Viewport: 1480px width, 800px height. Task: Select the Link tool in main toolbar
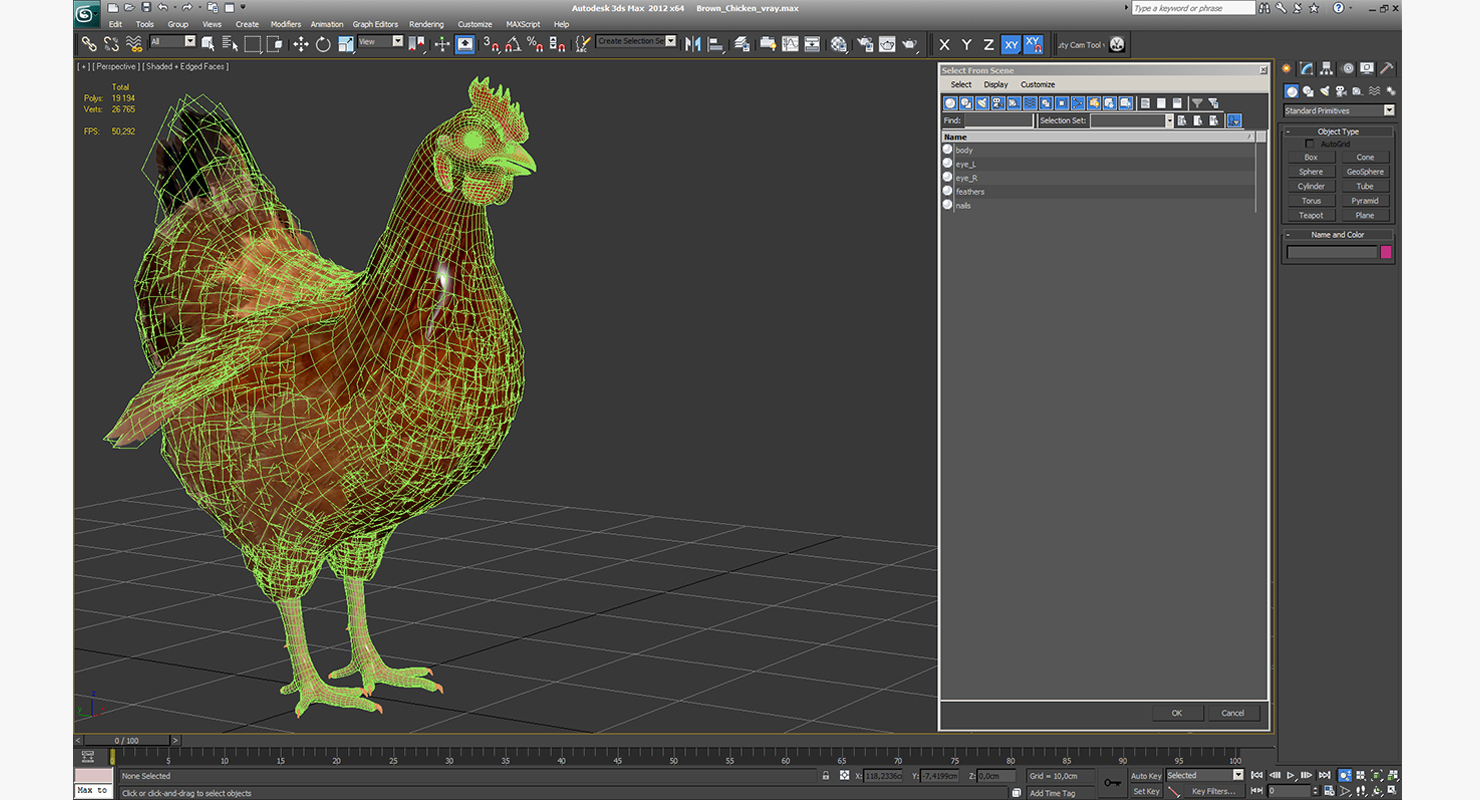click(x=89, y=44)
